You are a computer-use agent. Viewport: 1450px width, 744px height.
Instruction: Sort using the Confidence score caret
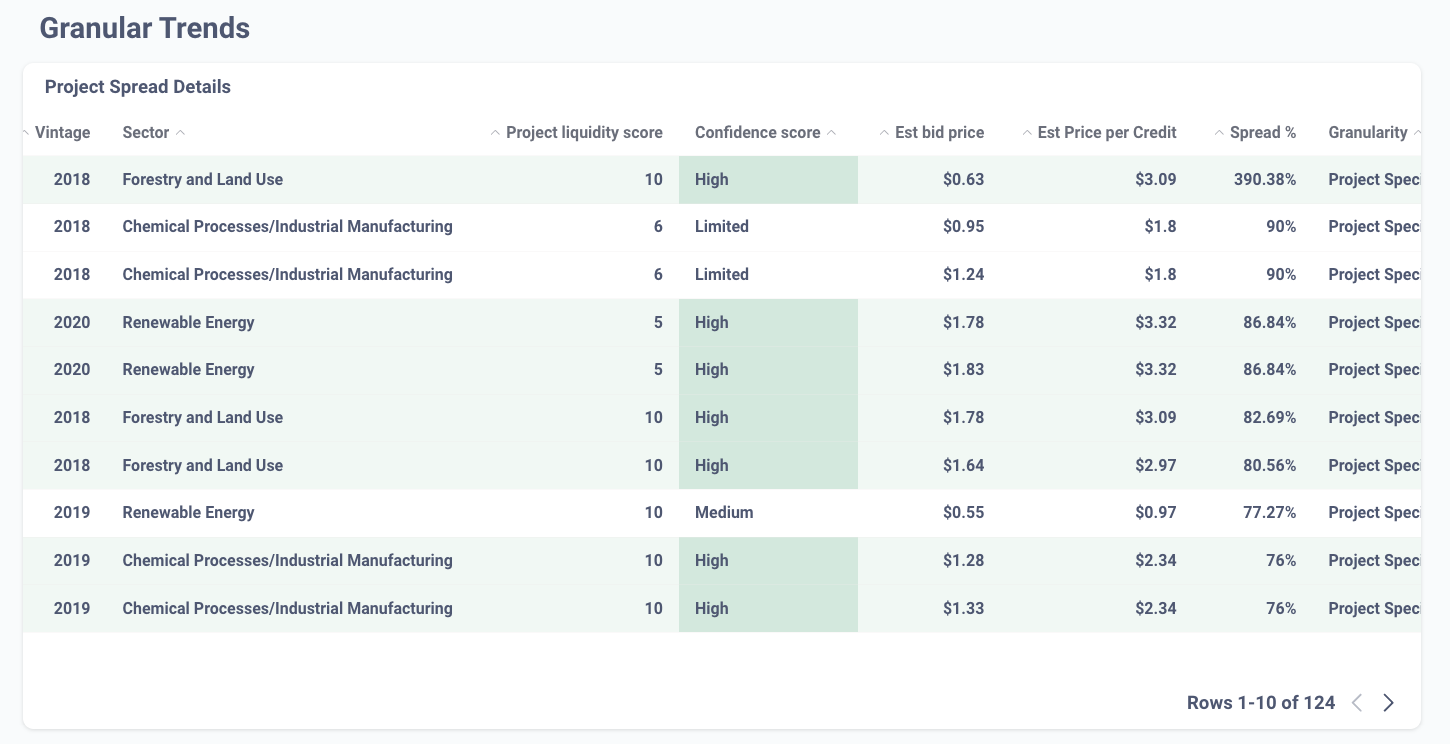coord(832,132)
